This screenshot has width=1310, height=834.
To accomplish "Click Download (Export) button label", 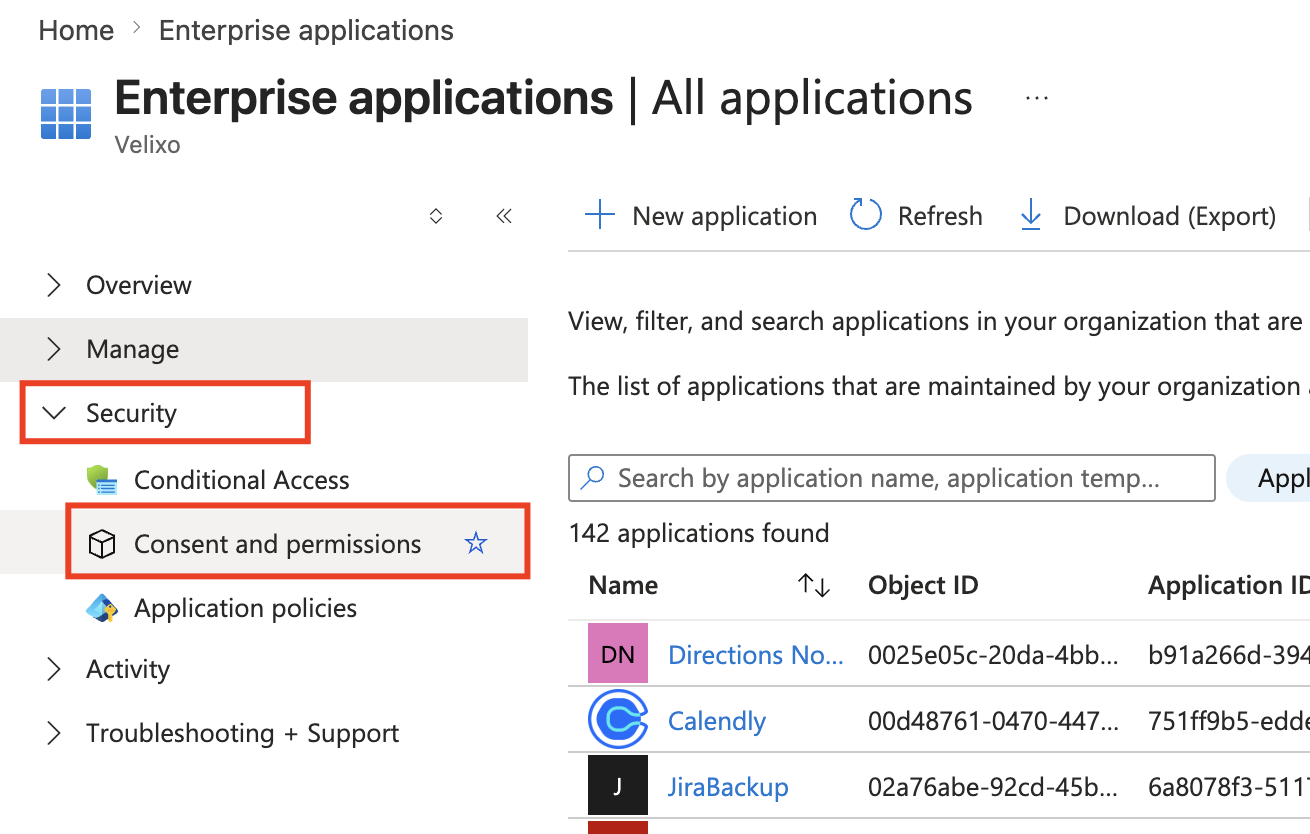I will click(1170, 216).
